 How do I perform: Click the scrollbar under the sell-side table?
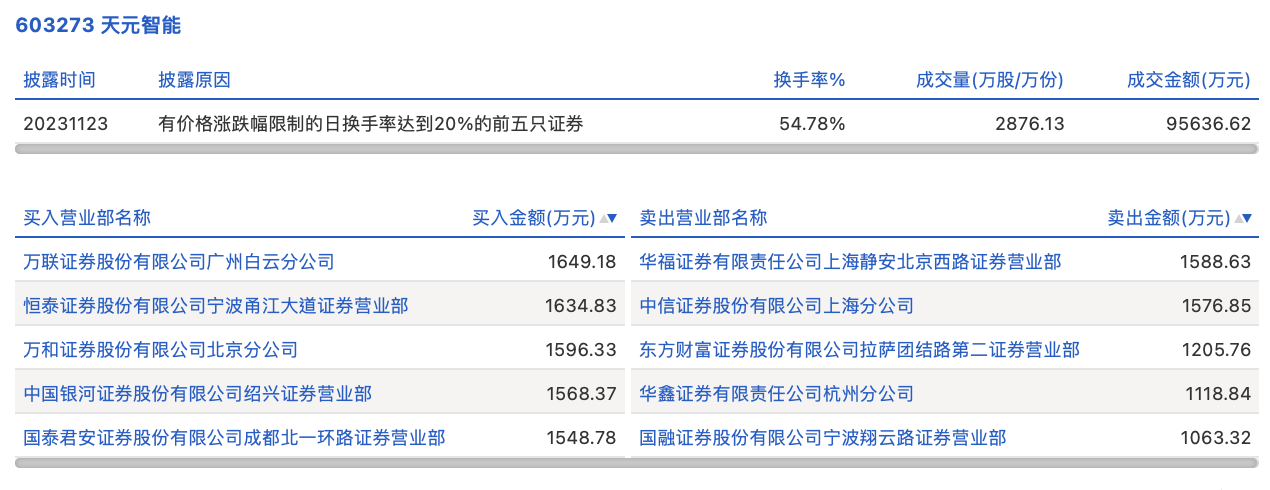pos(944,462)
